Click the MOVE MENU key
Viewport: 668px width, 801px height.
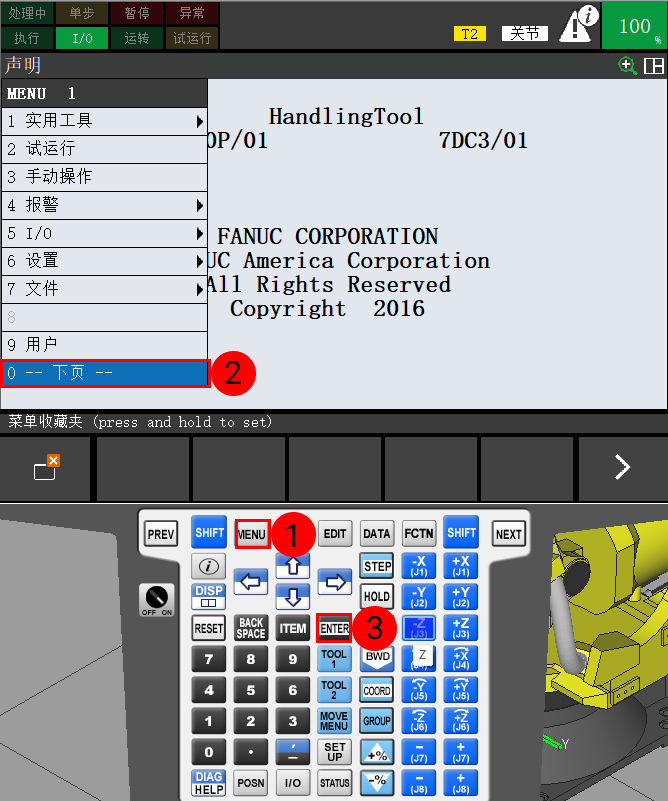point(334,721)
